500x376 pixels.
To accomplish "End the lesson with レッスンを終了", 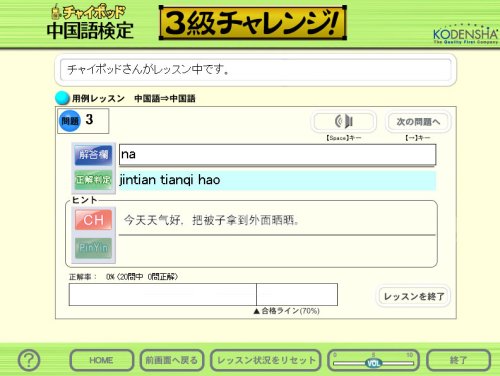I will [x=414, y=296].
